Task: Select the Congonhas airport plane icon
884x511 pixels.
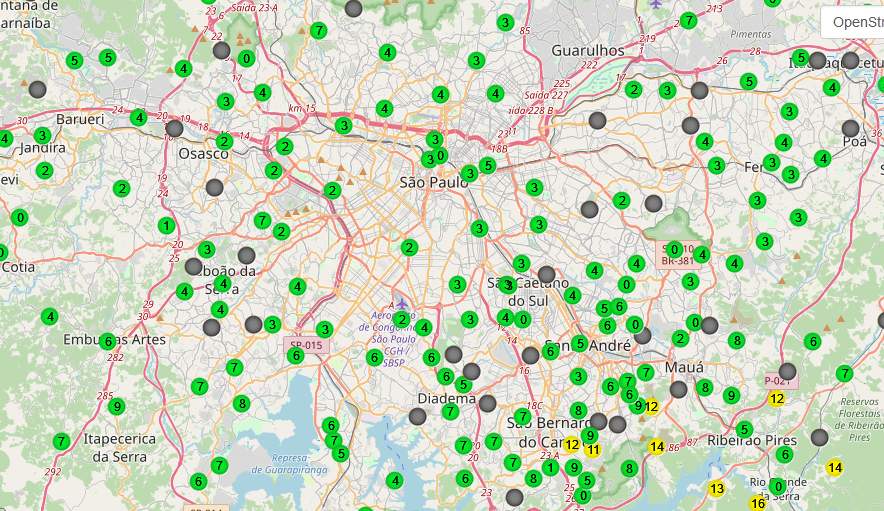Action: click(x=401, y=305)
